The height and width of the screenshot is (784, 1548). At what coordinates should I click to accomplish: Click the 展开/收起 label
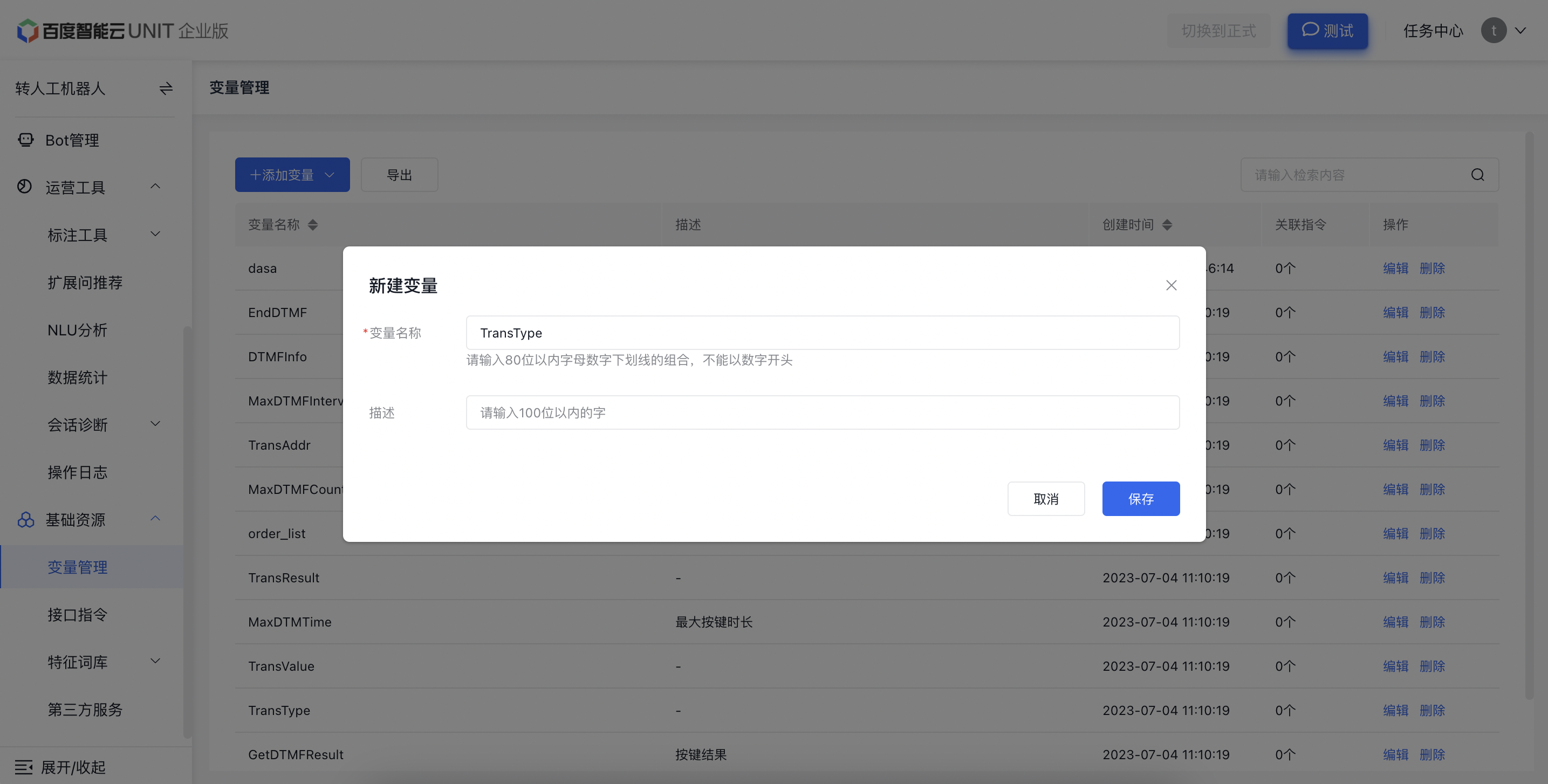[x=73, y=767]
